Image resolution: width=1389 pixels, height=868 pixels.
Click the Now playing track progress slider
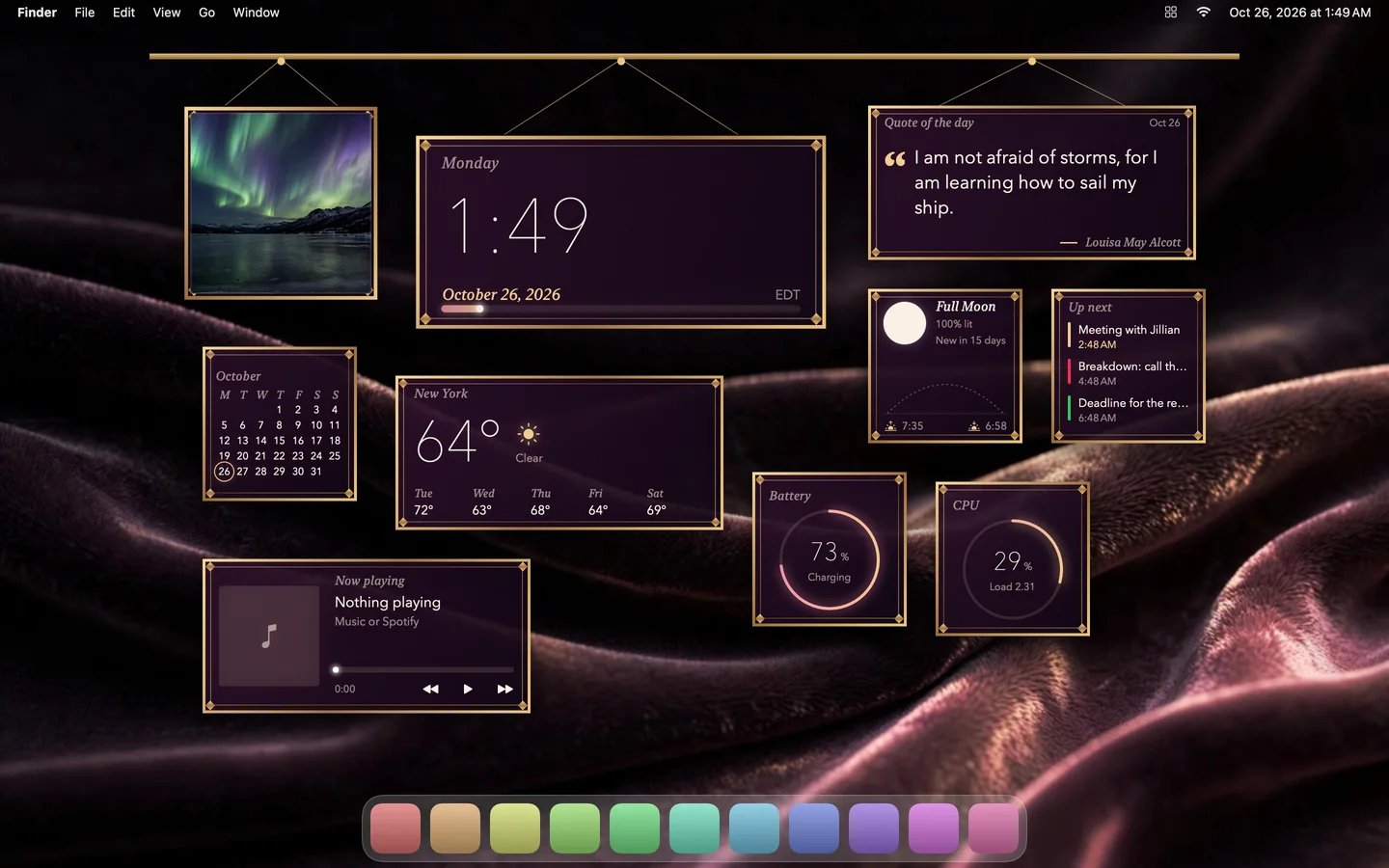point(423,669)
